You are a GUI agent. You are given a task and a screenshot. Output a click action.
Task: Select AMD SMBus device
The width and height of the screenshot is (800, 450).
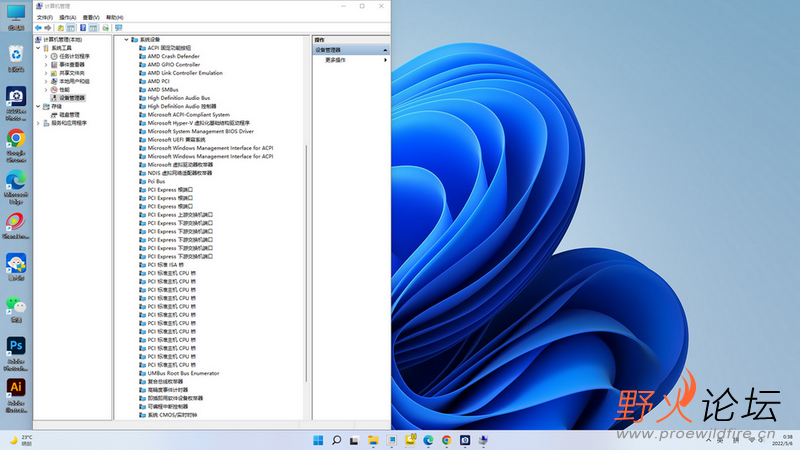163,90
